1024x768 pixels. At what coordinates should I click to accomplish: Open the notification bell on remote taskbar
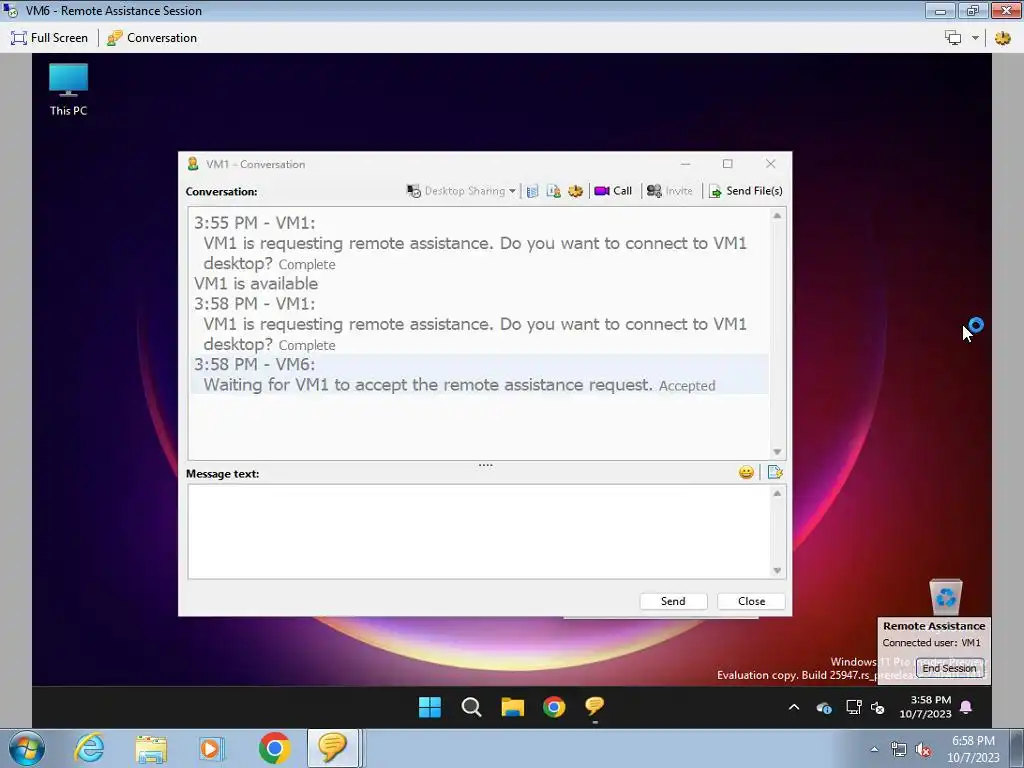pos(966,707)
